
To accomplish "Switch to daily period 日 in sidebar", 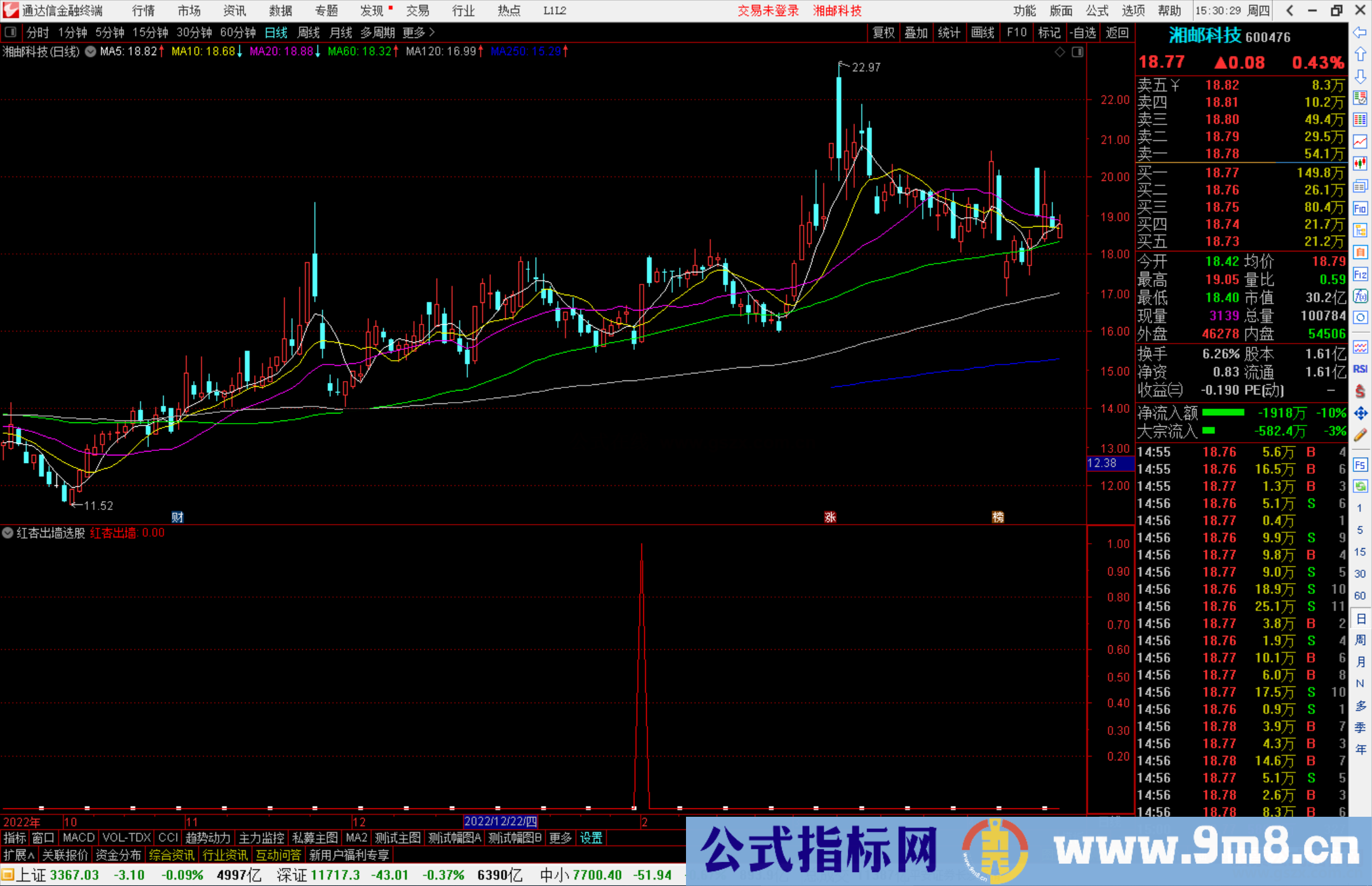I will tap(1360, 618).
